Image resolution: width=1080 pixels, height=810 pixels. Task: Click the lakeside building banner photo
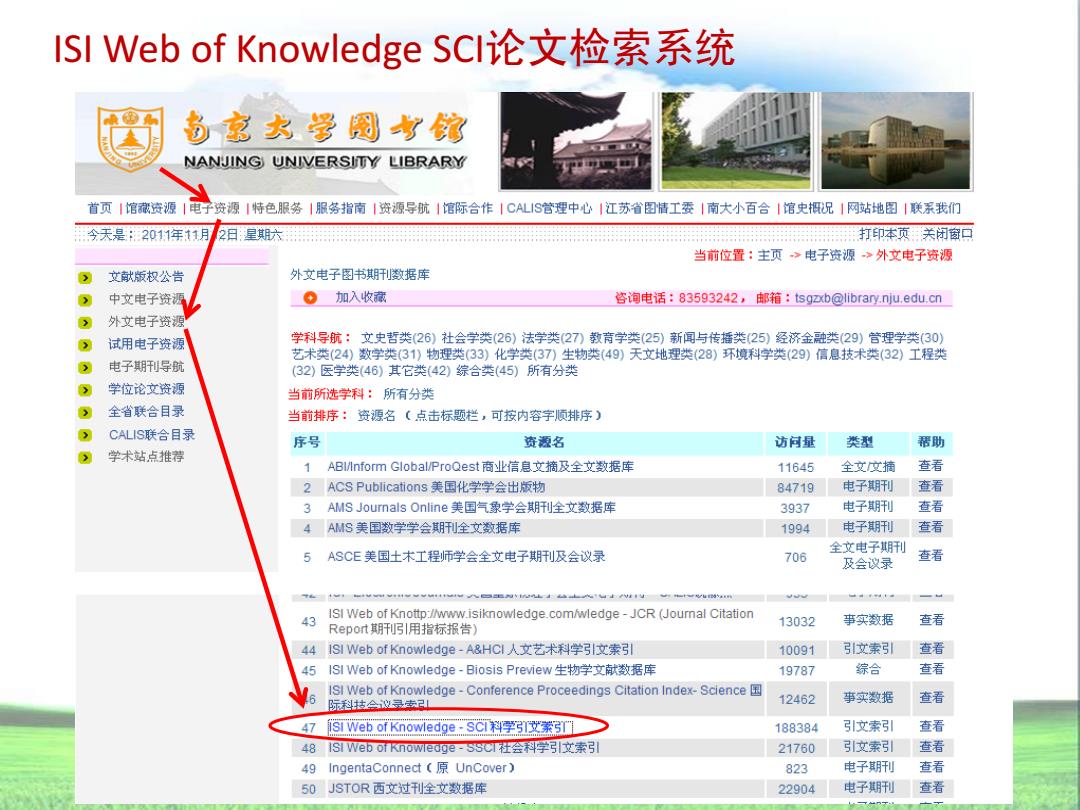tap(895, 141)
